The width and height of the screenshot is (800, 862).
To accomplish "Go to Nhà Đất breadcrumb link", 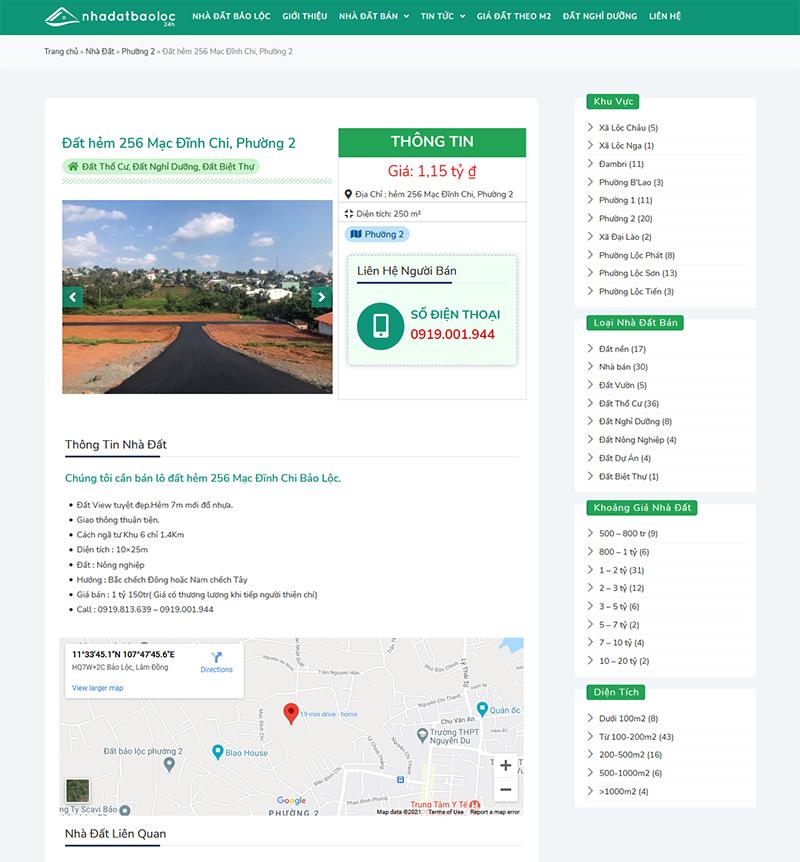I will tap(100, 51).
